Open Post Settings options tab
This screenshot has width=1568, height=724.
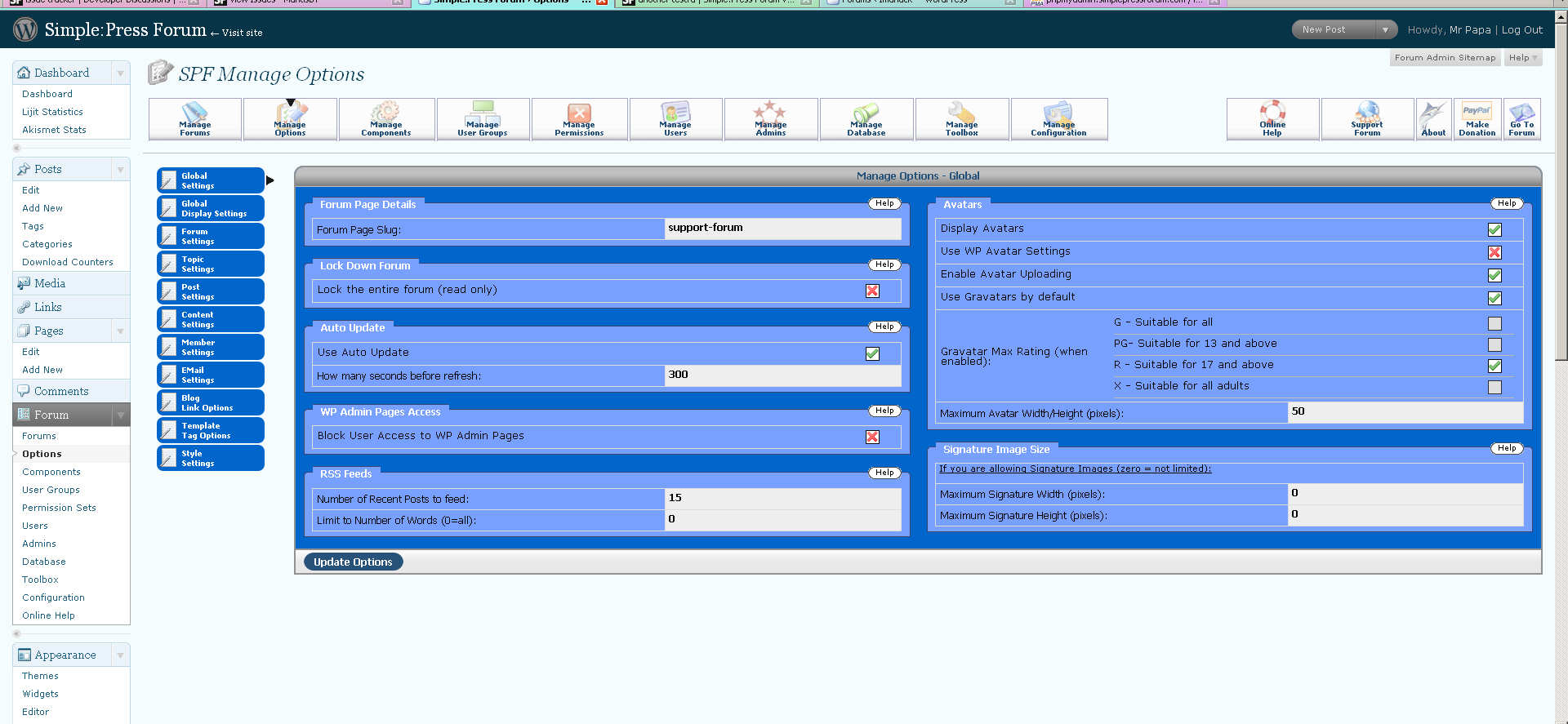[x=211, y=291]
